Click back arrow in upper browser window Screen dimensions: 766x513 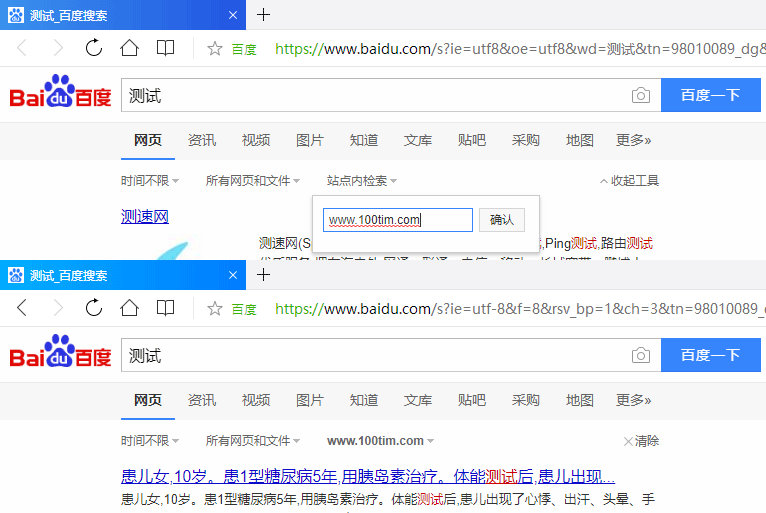pos(22,48)
